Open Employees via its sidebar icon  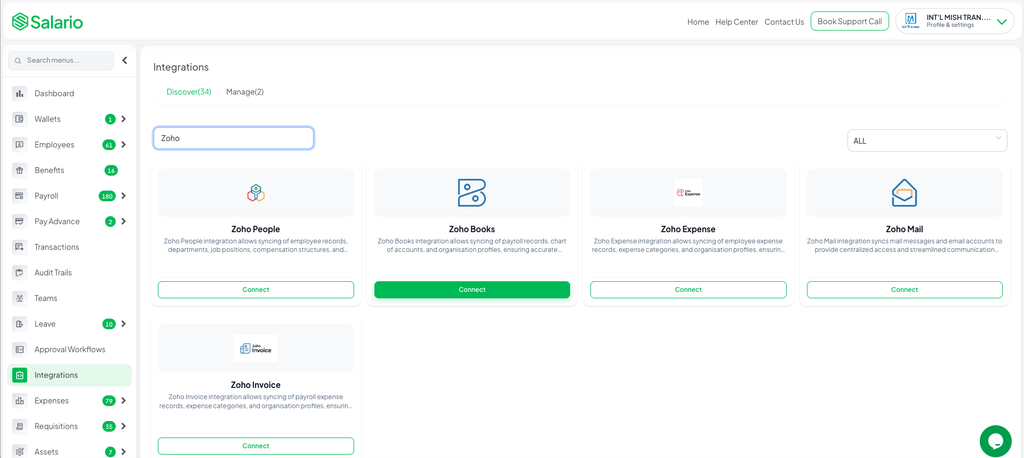click(x=20, y=144)
